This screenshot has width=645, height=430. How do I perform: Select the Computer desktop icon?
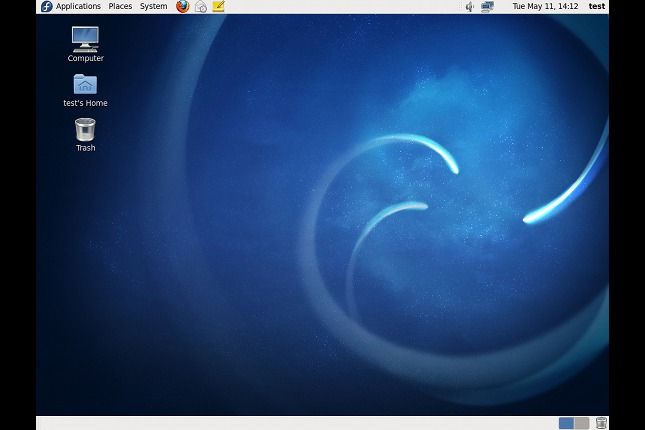(85, 44)
